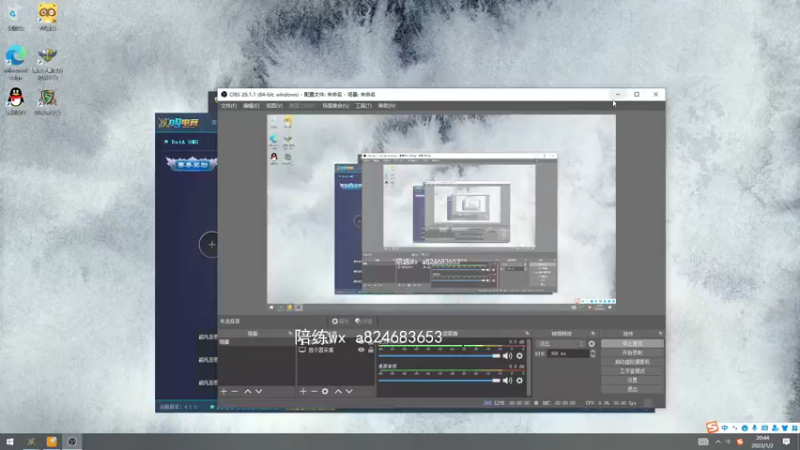Open the 场景集合(S) menu in OBS
This screenshot has width=800, height=450.
335,106
